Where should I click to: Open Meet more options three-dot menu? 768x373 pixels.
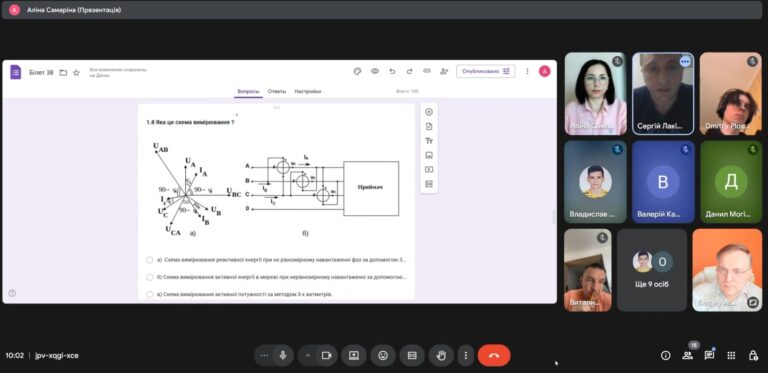466,356
